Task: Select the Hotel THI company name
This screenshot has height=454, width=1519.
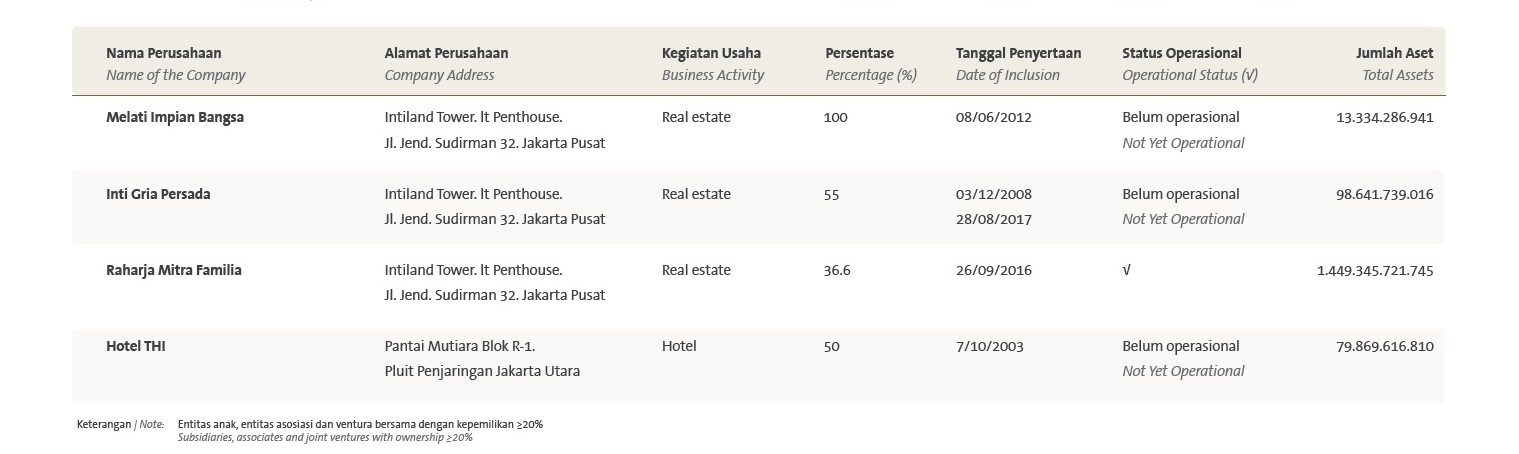Action: click(x=136, y=346)
